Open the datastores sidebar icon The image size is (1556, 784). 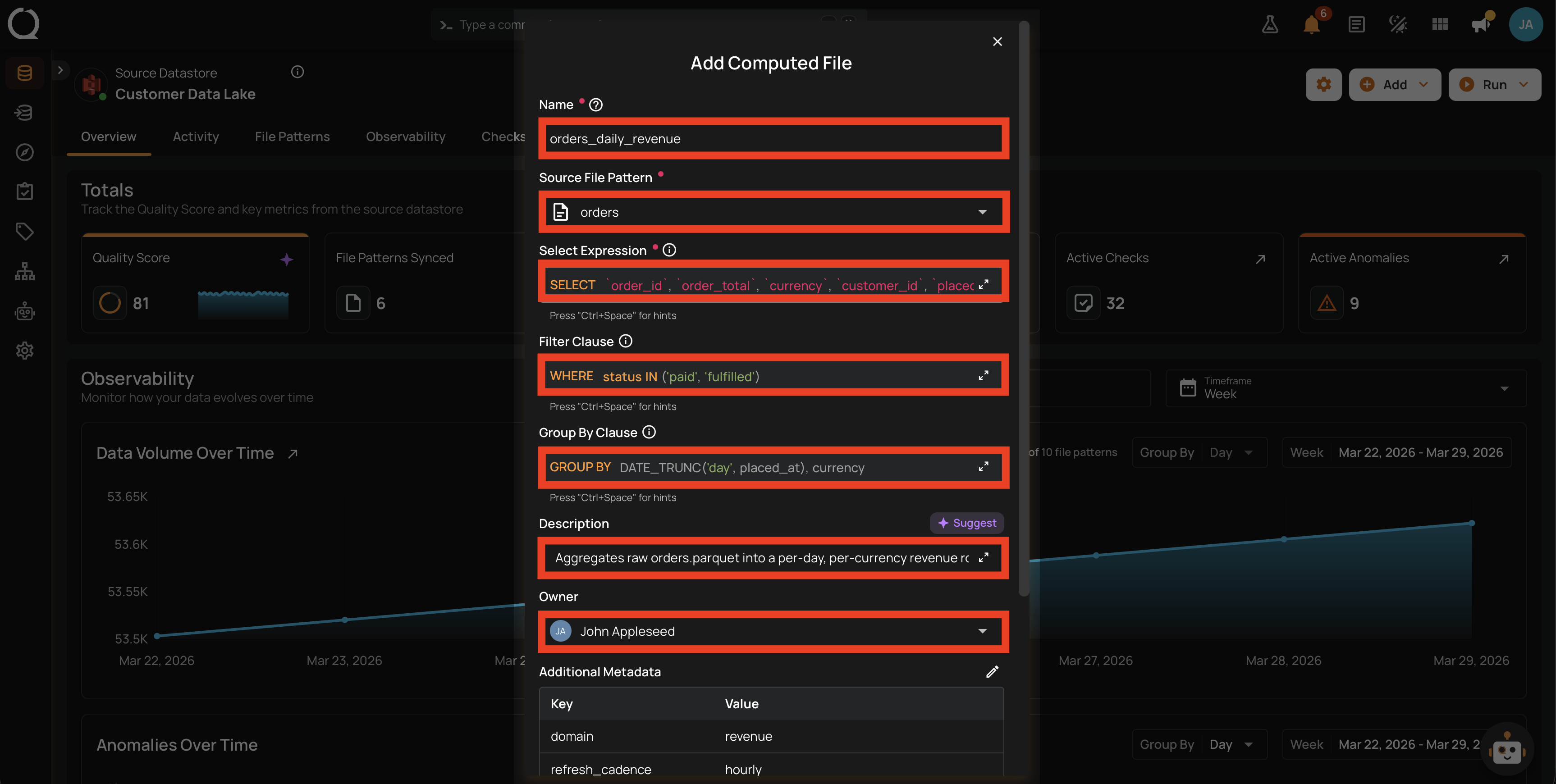(25, 73)
